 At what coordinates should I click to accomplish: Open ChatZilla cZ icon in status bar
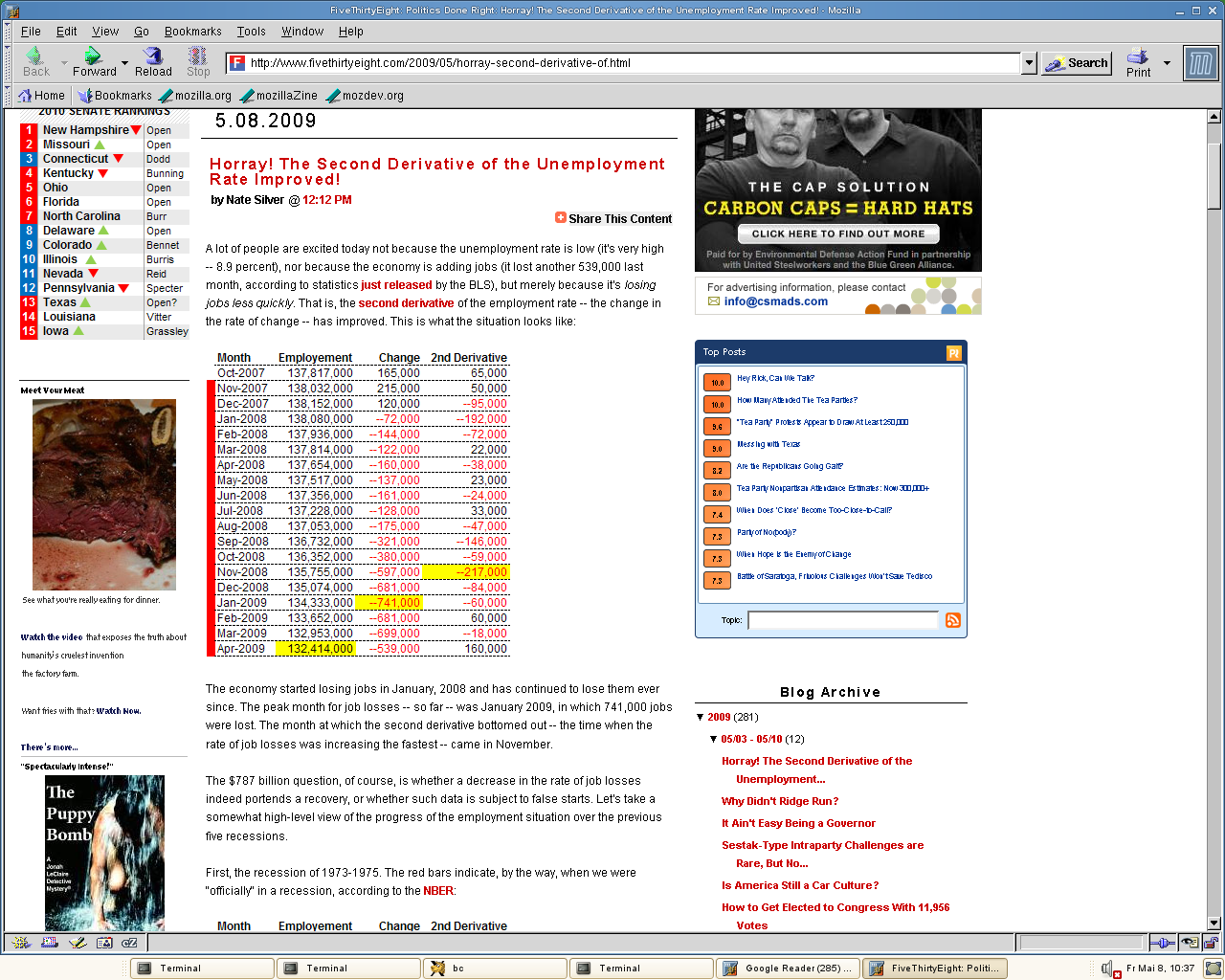click(x=130, y=943)
